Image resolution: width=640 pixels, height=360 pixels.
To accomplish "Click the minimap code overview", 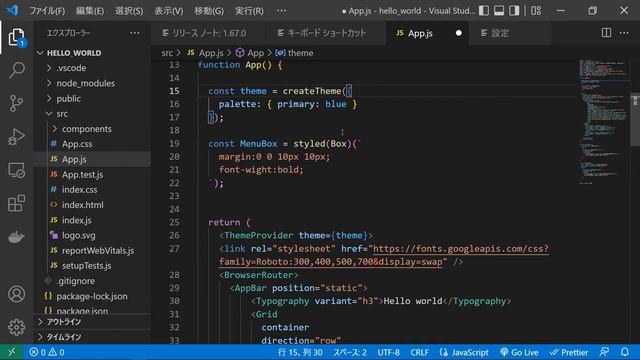I will click(x=603, y=122).
